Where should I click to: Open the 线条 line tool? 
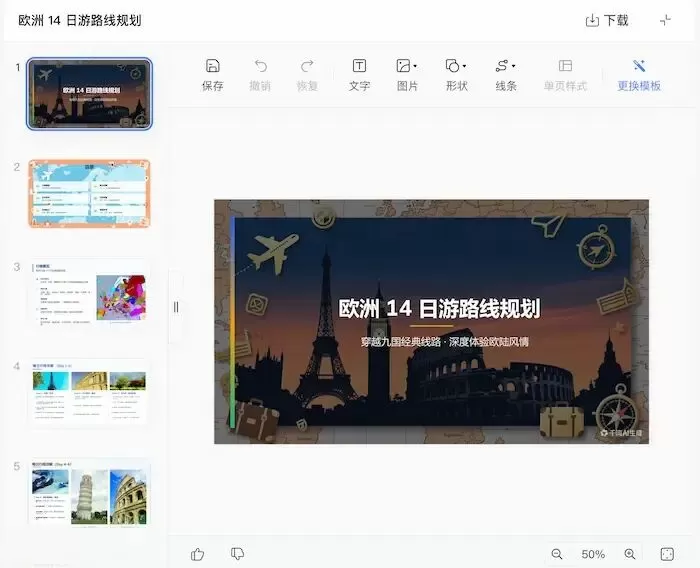(502, 66)
